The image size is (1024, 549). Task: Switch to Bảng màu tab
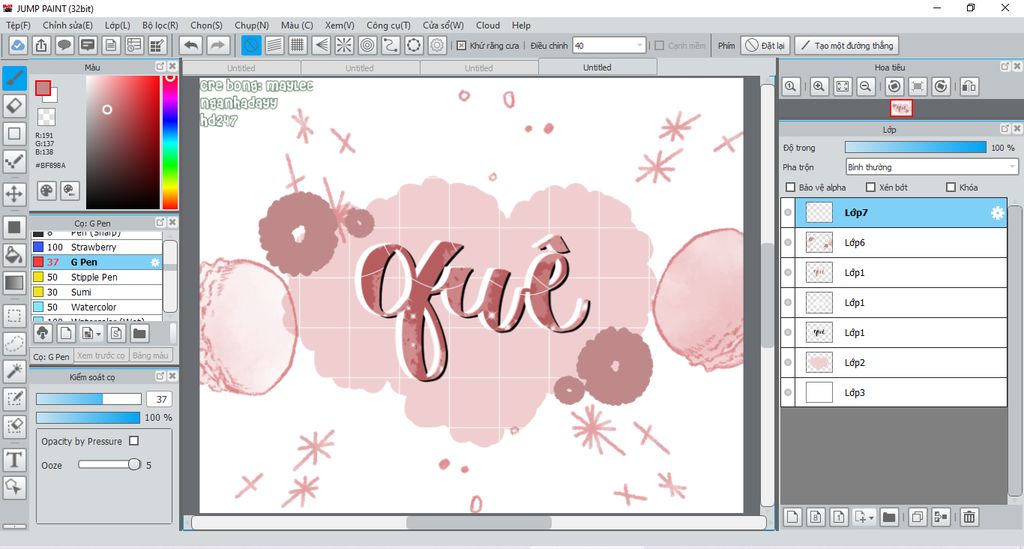150,355
